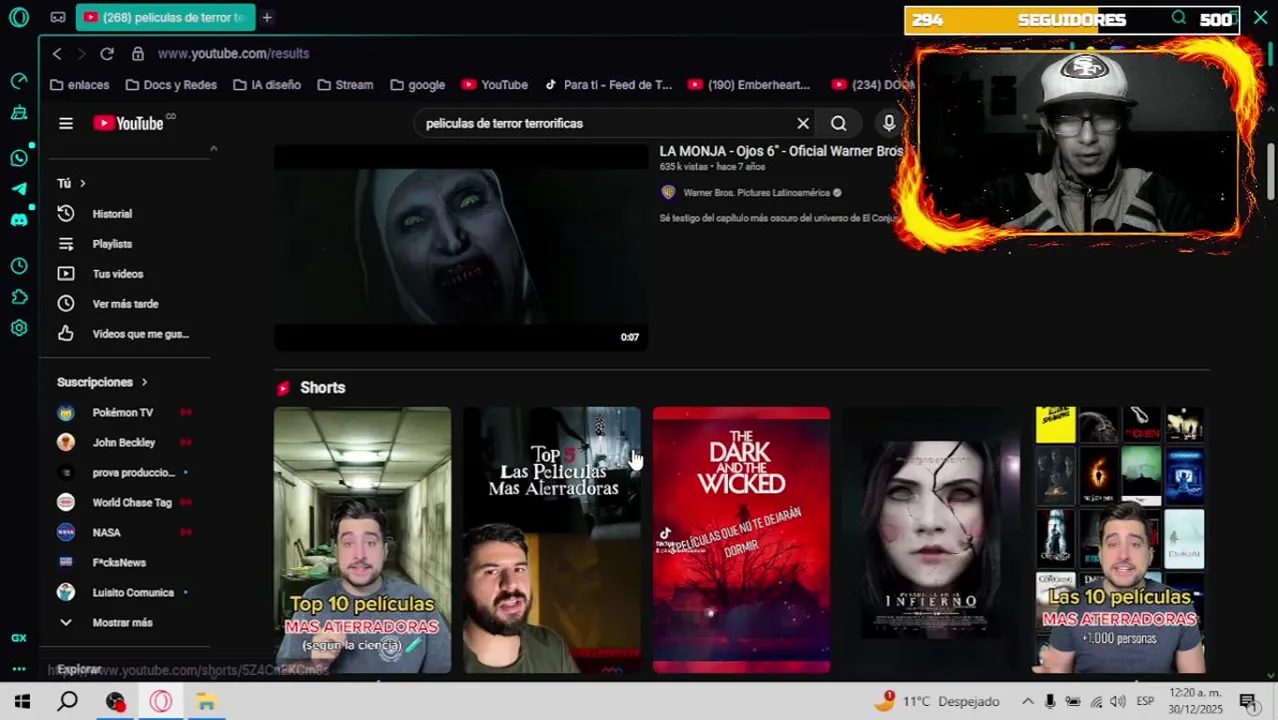Open Telegram in the Opera sidebar

[19, 188]
